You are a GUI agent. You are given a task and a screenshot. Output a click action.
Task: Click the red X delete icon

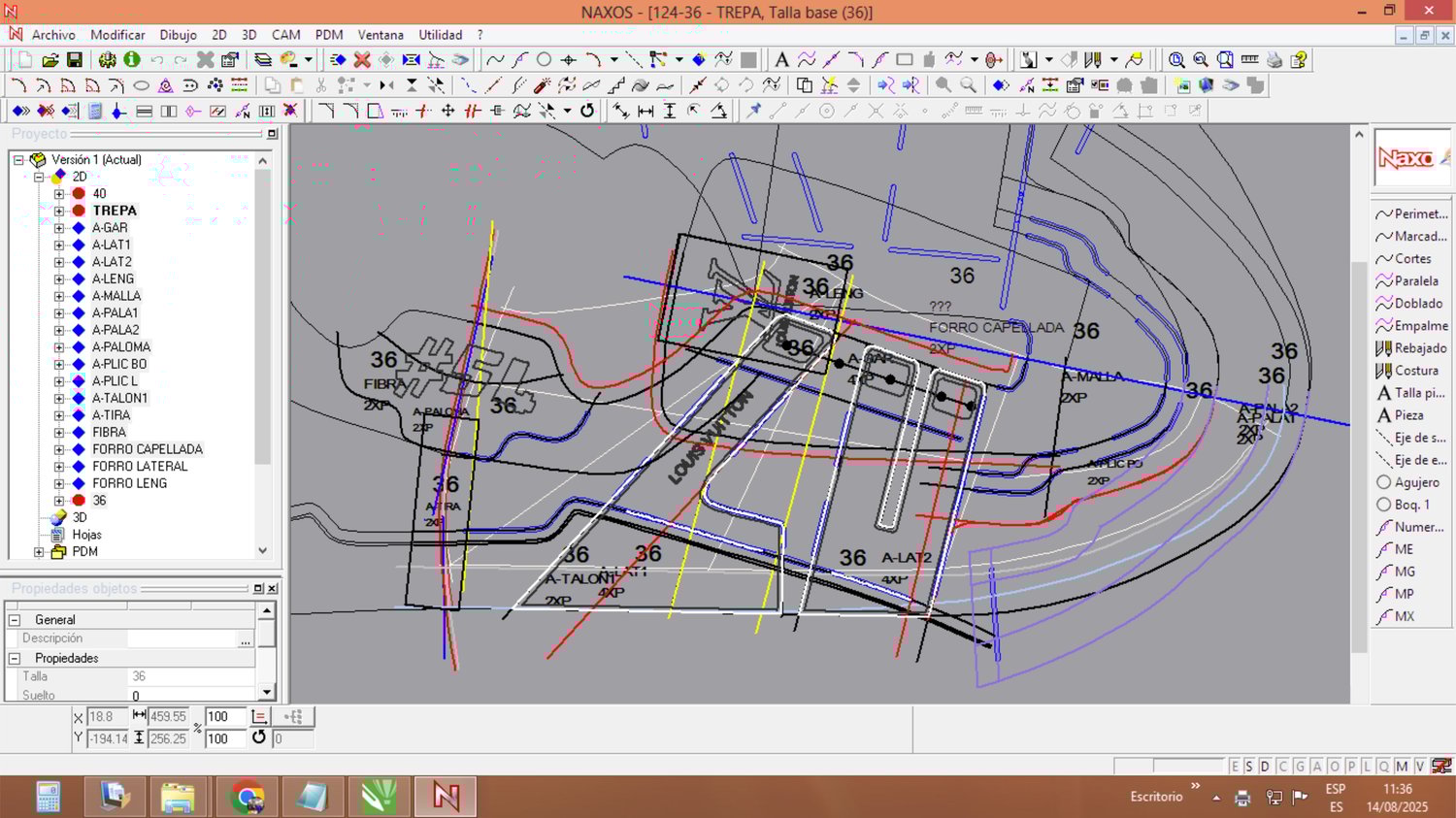pos(362,60)
